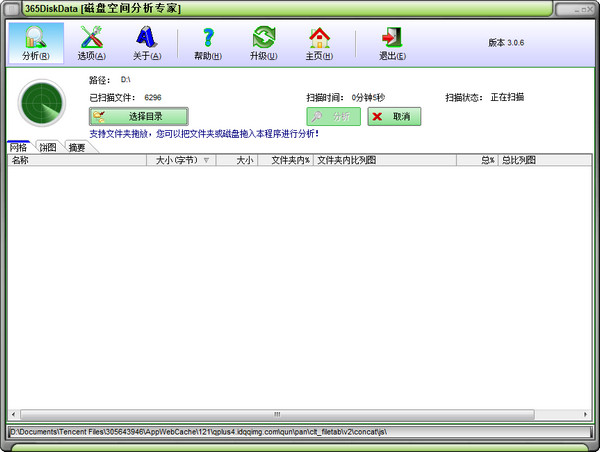Click the scanned files count 6296

point(153,98)
